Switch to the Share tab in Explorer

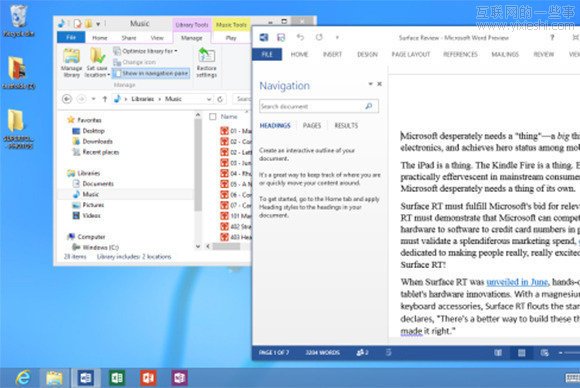[129, 38]
